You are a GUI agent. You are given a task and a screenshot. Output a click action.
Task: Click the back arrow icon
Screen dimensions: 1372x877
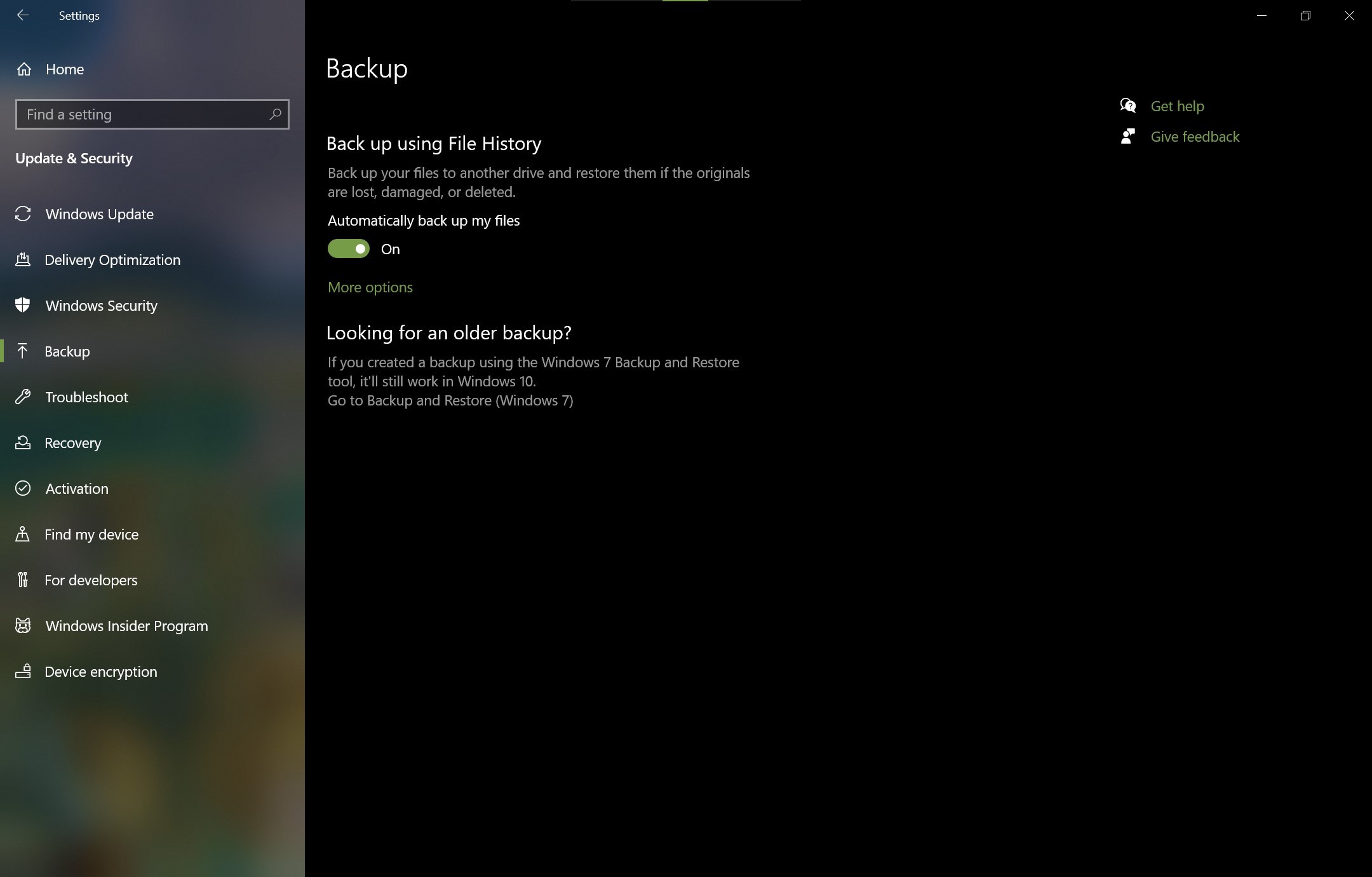pos(23,15)
